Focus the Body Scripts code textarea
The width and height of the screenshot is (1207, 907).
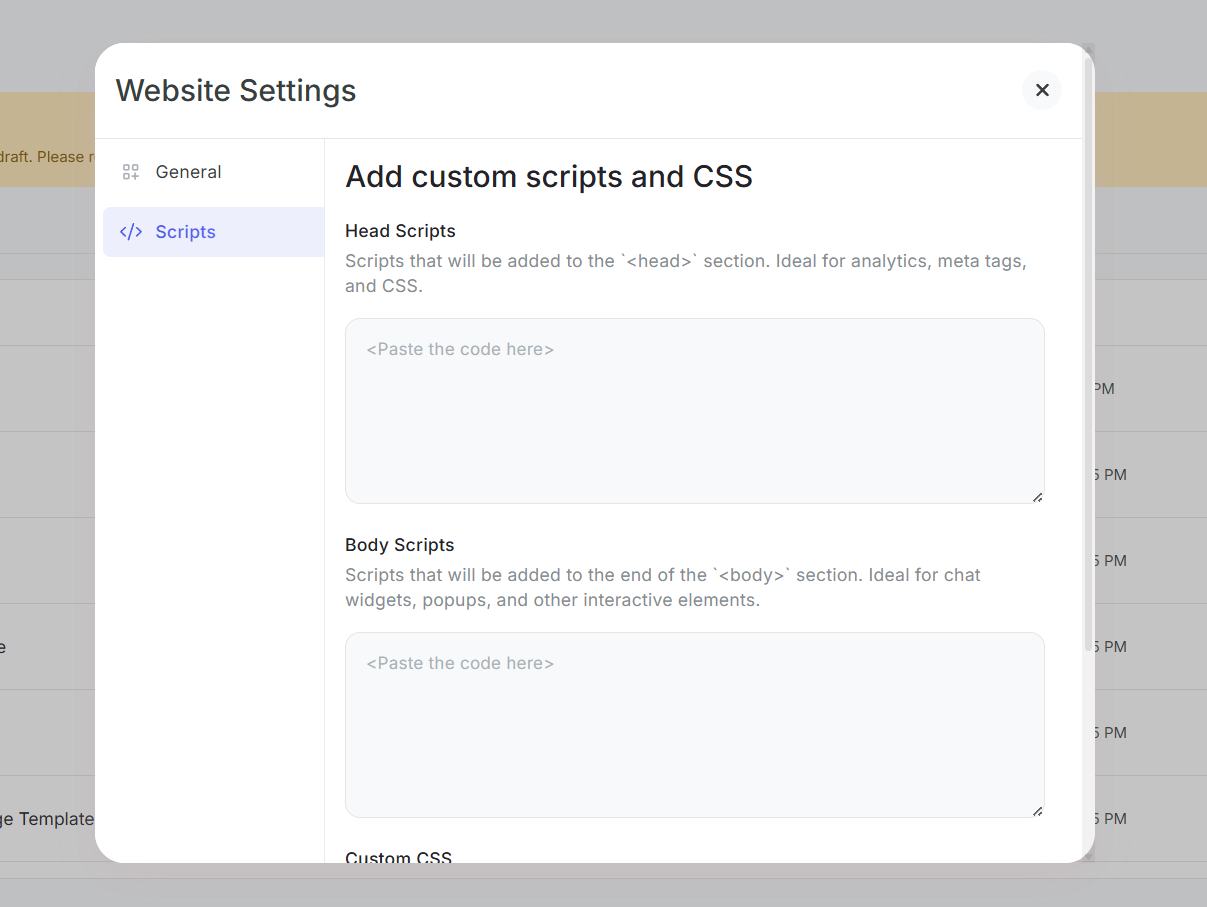click(x=694, y=724)
